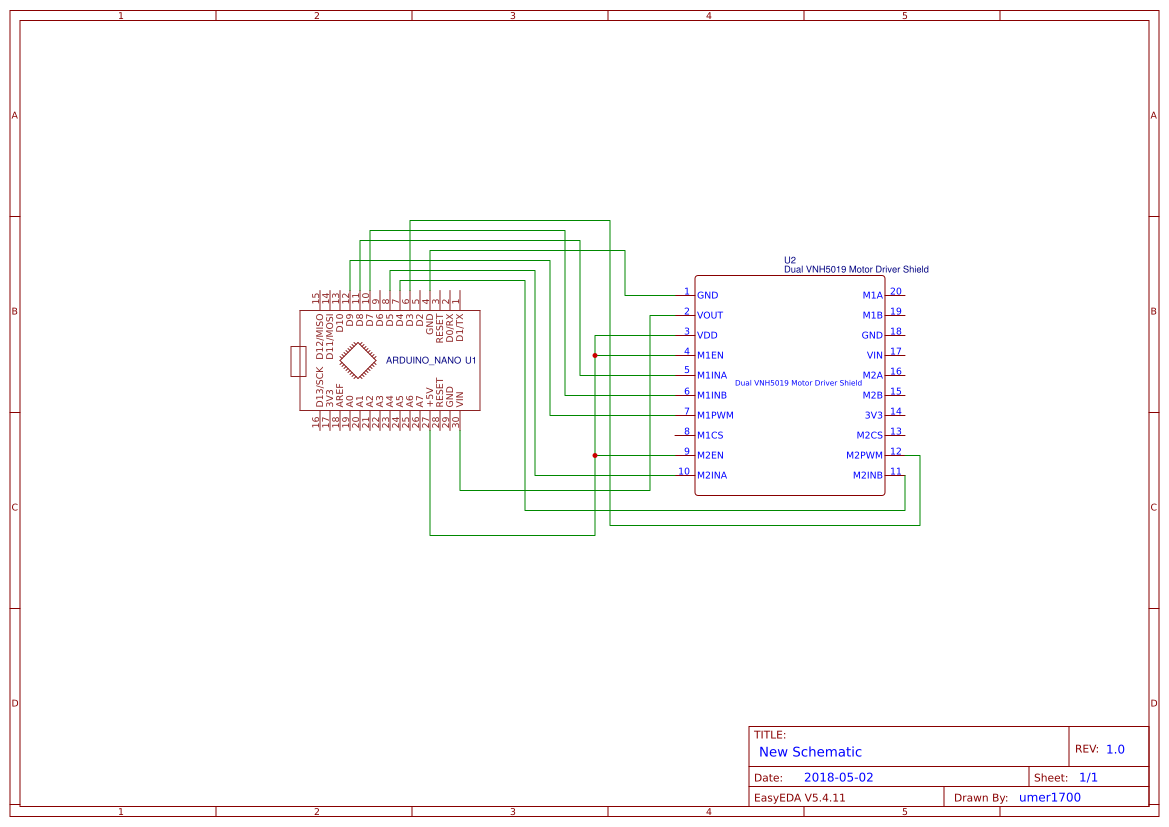1169x827 pixels.
Task: Select the M2CS pin label
Action: click(869, 435)
